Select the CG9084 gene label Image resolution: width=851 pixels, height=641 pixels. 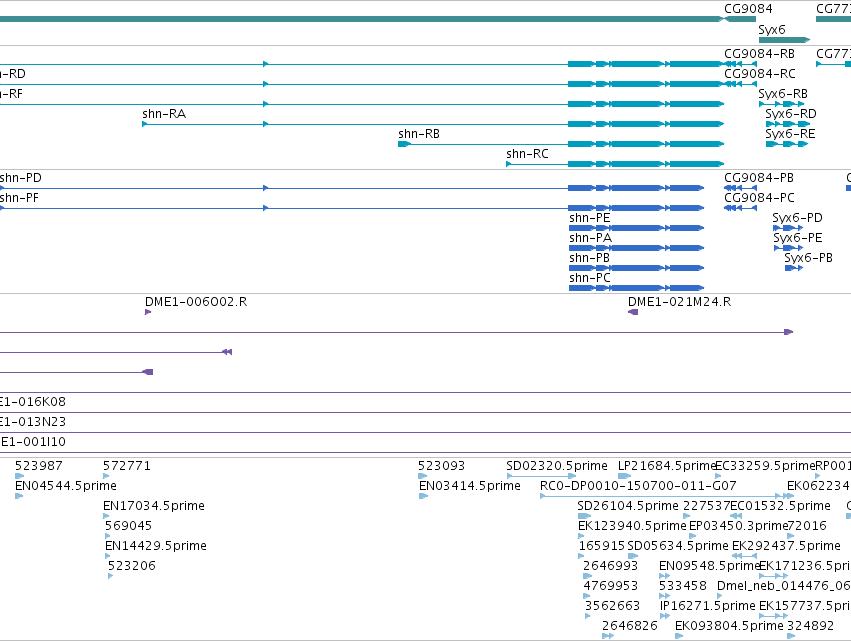(x=748, y=9)
